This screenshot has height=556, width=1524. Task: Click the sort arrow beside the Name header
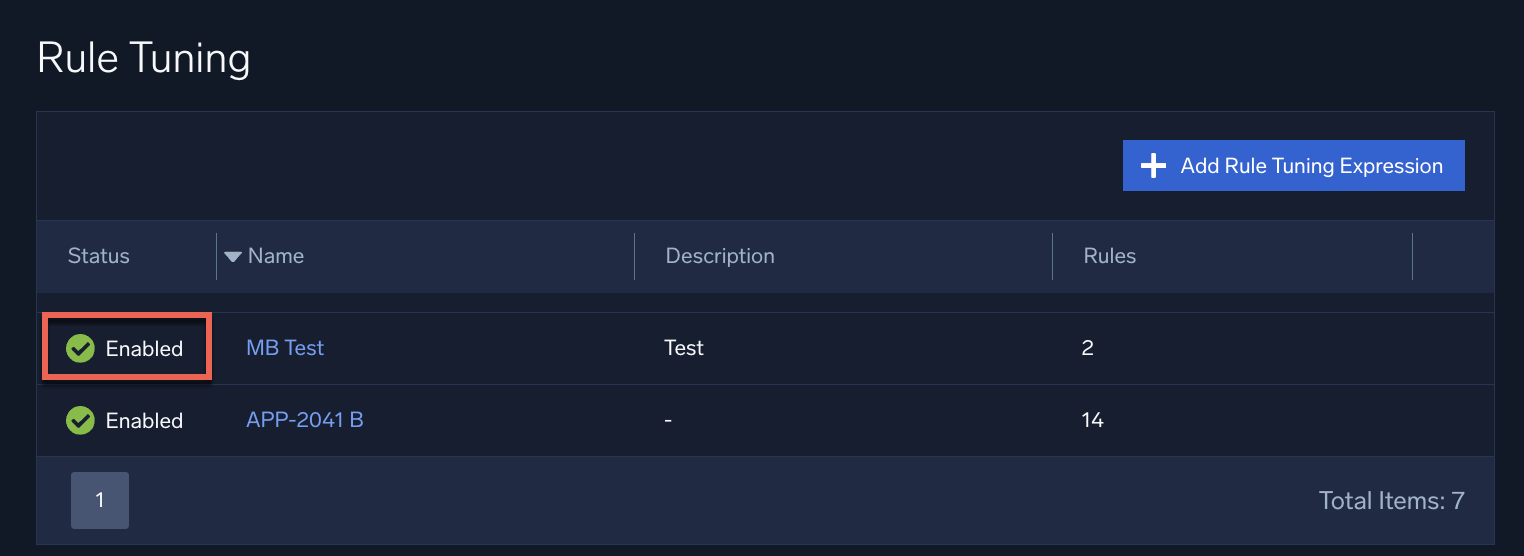click(x=233, y=257)
